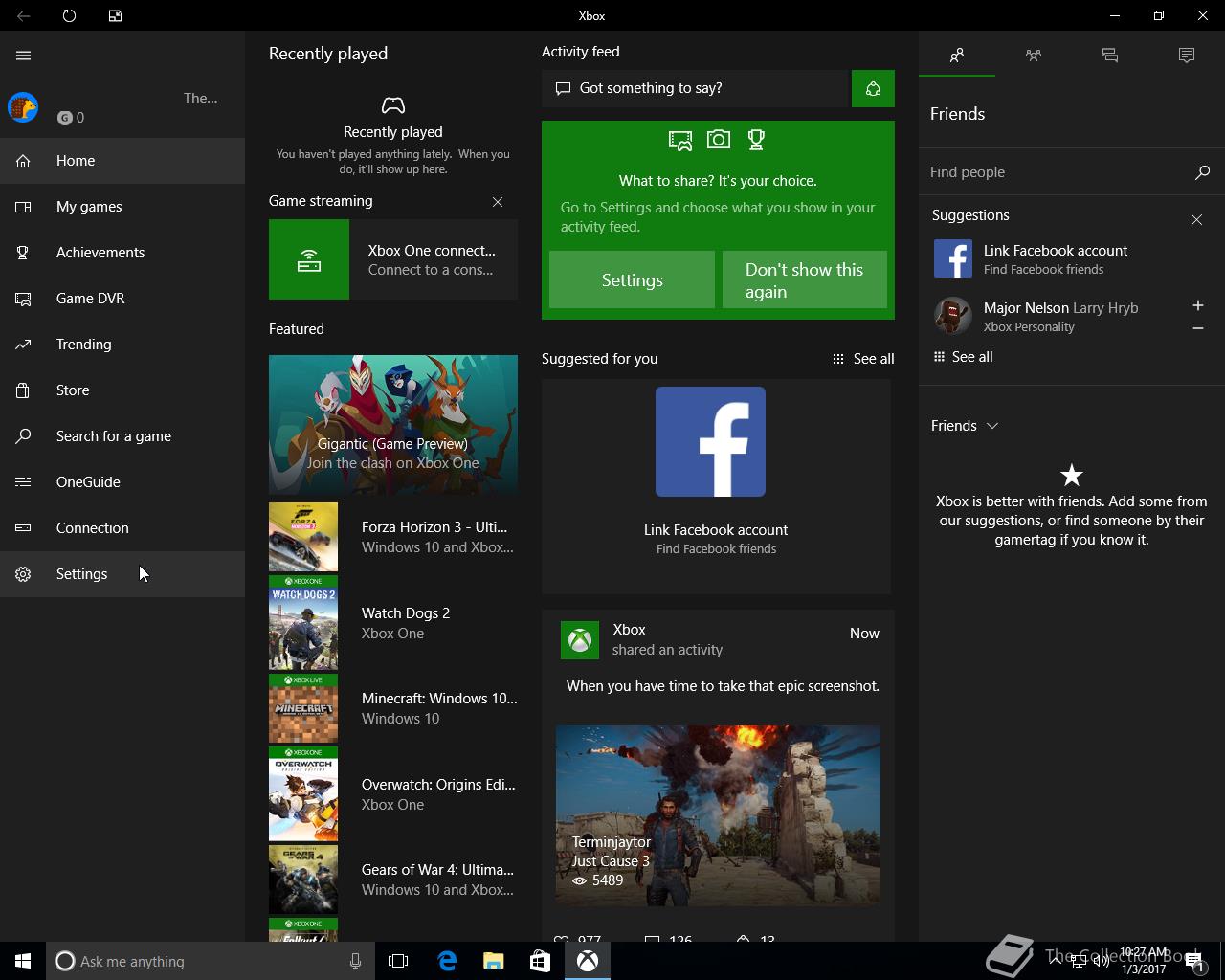The width and height of the screenshot is (1225, 980).
Task: Switch to the Friends tab icon
Action: click(x=957, y=56)
